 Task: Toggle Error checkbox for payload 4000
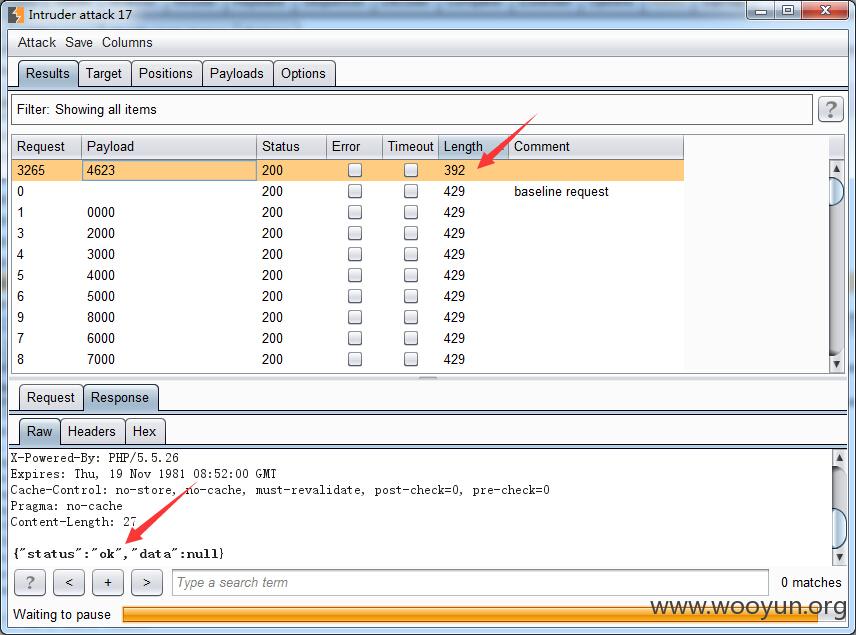355,275
